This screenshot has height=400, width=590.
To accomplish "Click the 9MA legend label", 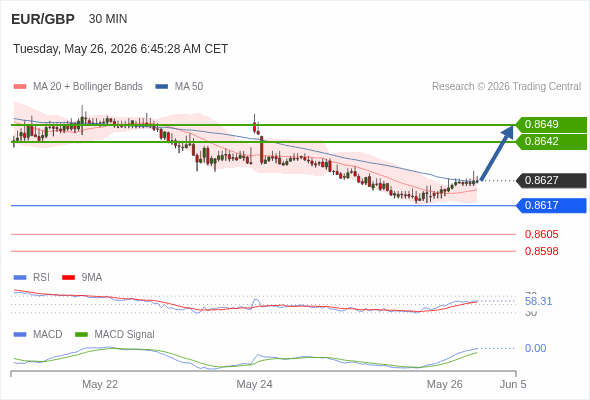I will pyautogui.click(x=92, y=278).
